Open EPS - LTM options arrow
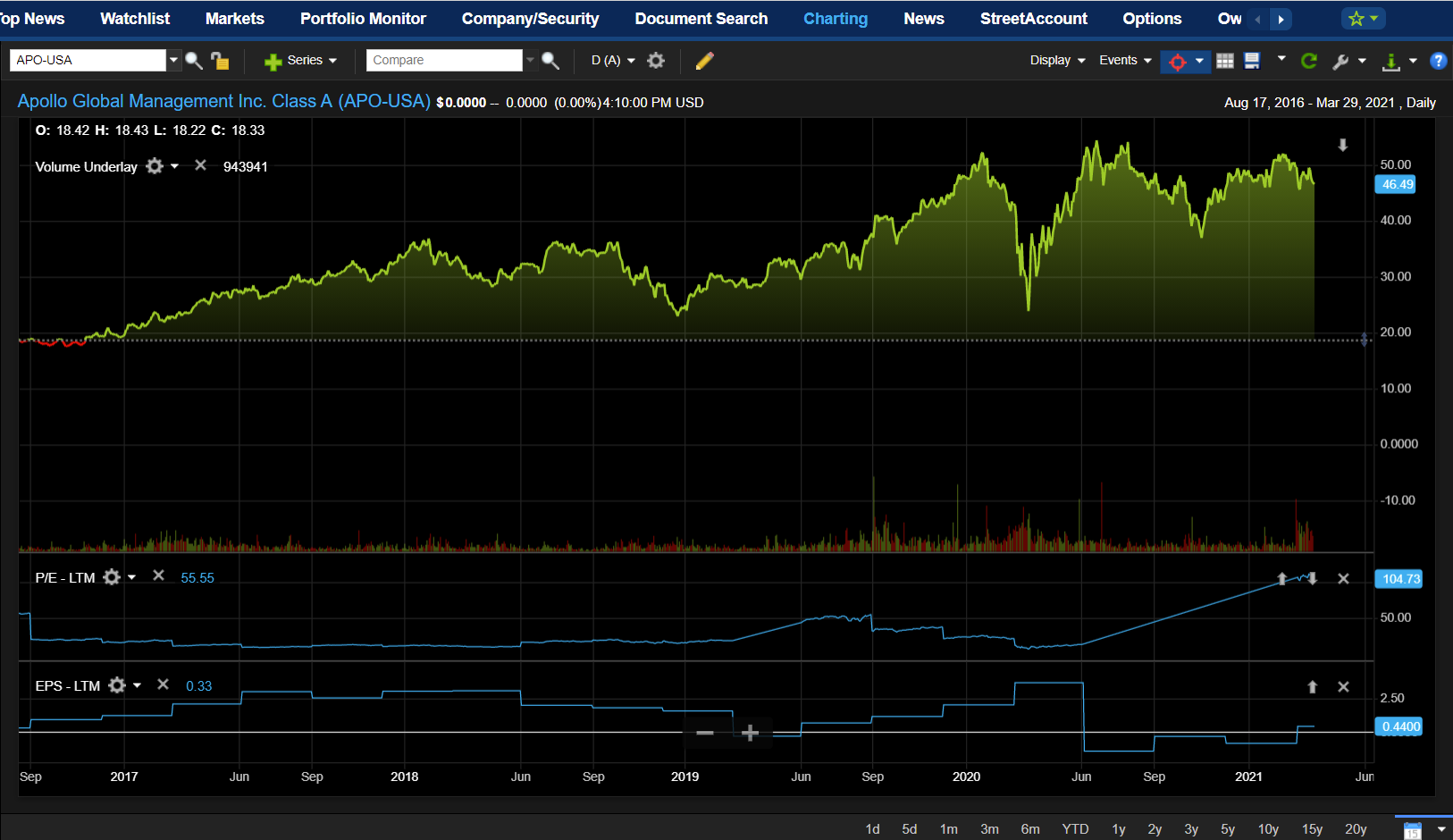Viewport: 1453px width, 840px height. tap(137, 685)
